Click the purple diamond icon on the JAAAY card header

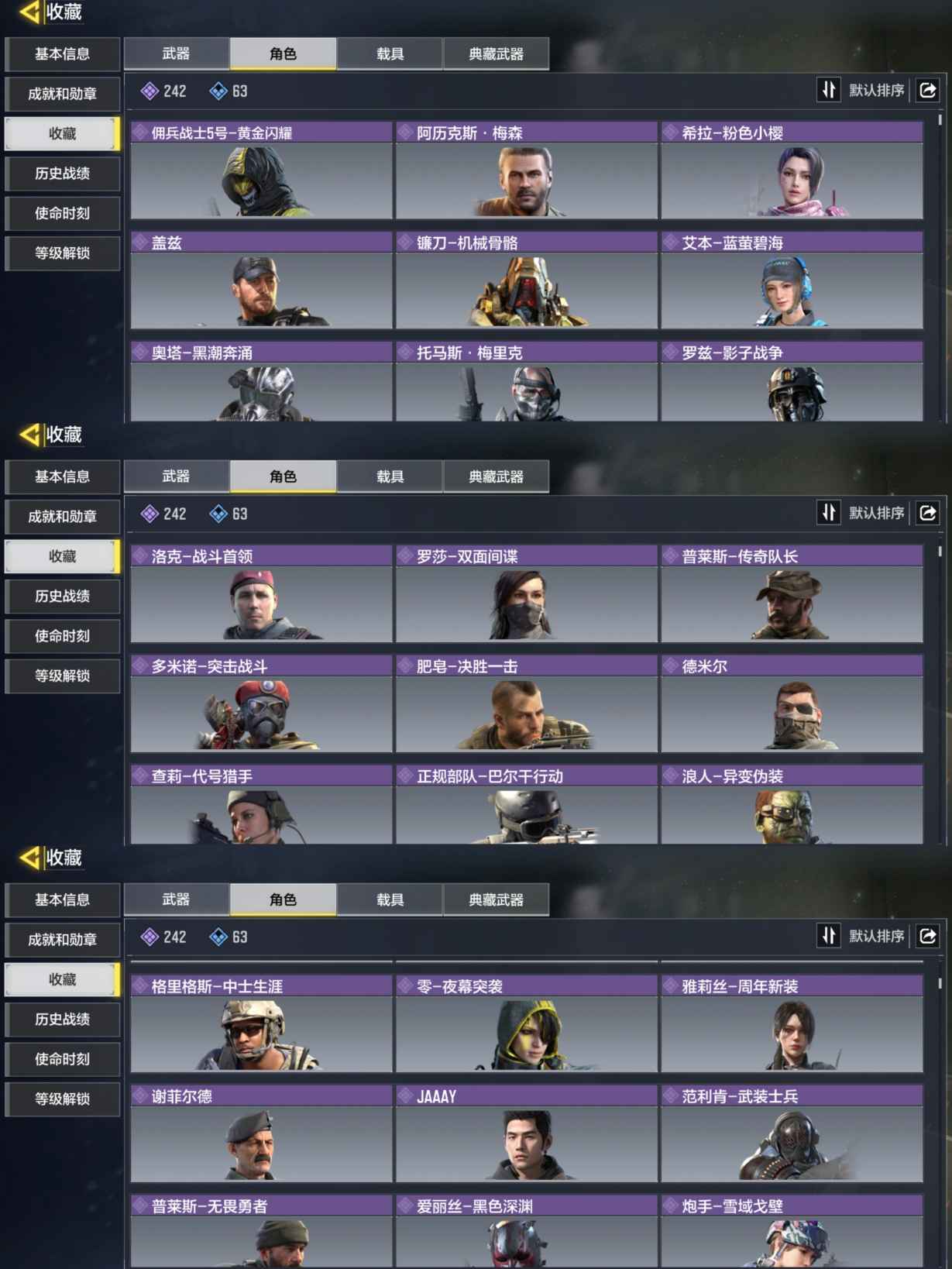click(405, 1095)
